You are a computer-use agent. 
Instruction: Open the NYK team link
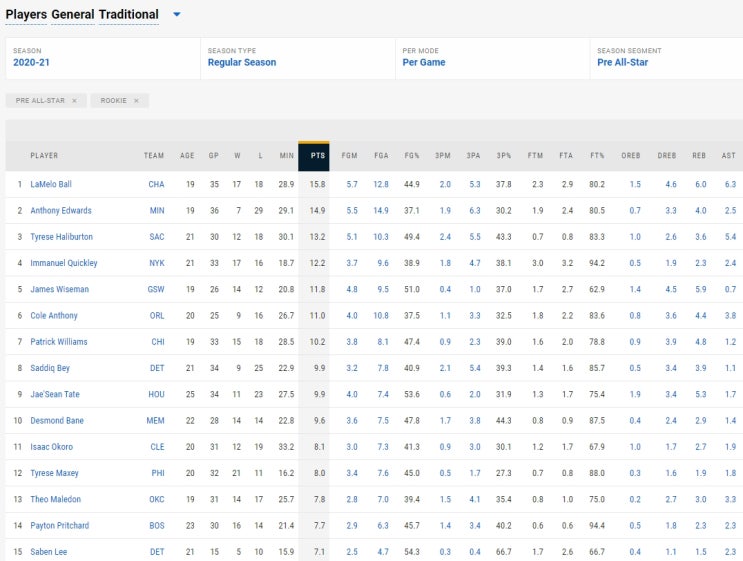(157, 263)
